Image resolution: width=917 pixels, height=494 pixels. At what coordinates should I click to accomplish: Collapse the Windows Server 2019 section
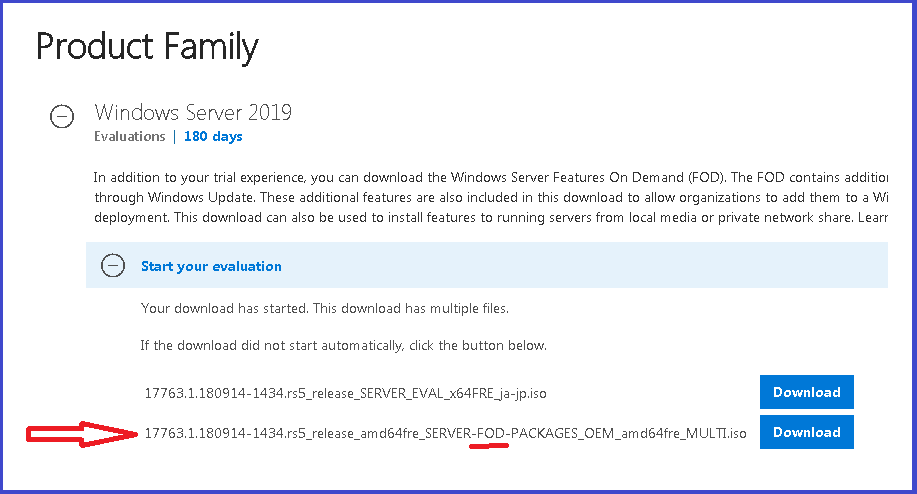click(x=62, y=117)
